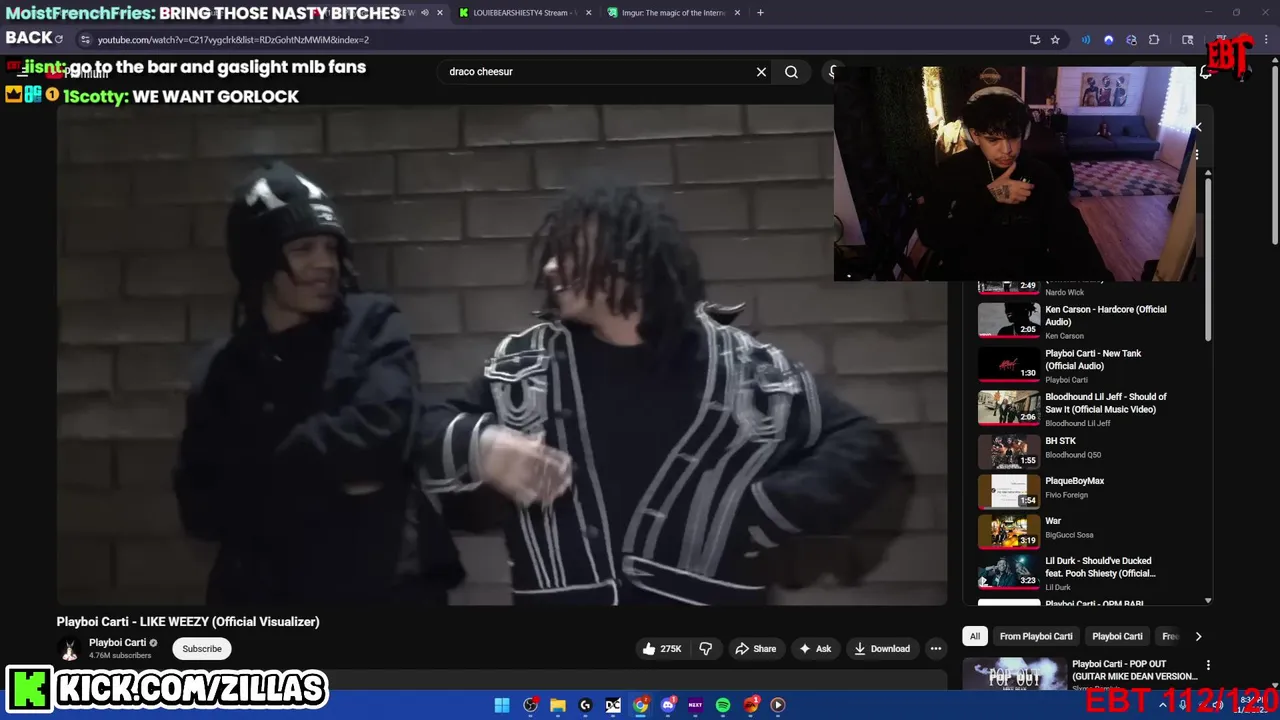Subscribe to Playboi Carti channel
The height and width of the screenshot is (720, 1280).
pyautogui.click(x=202, y=649)
